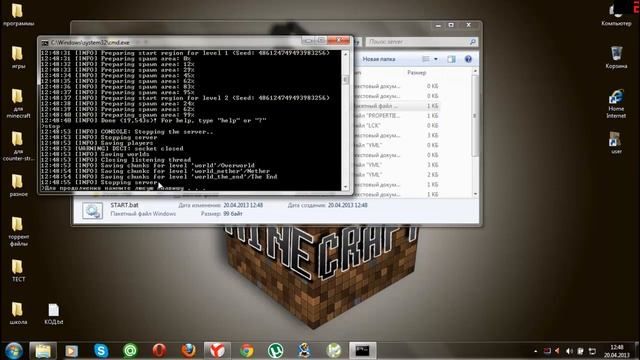Select the разное desktop folder
The image size is (640, 360).
pyautogui.click(x=18, y=185)
